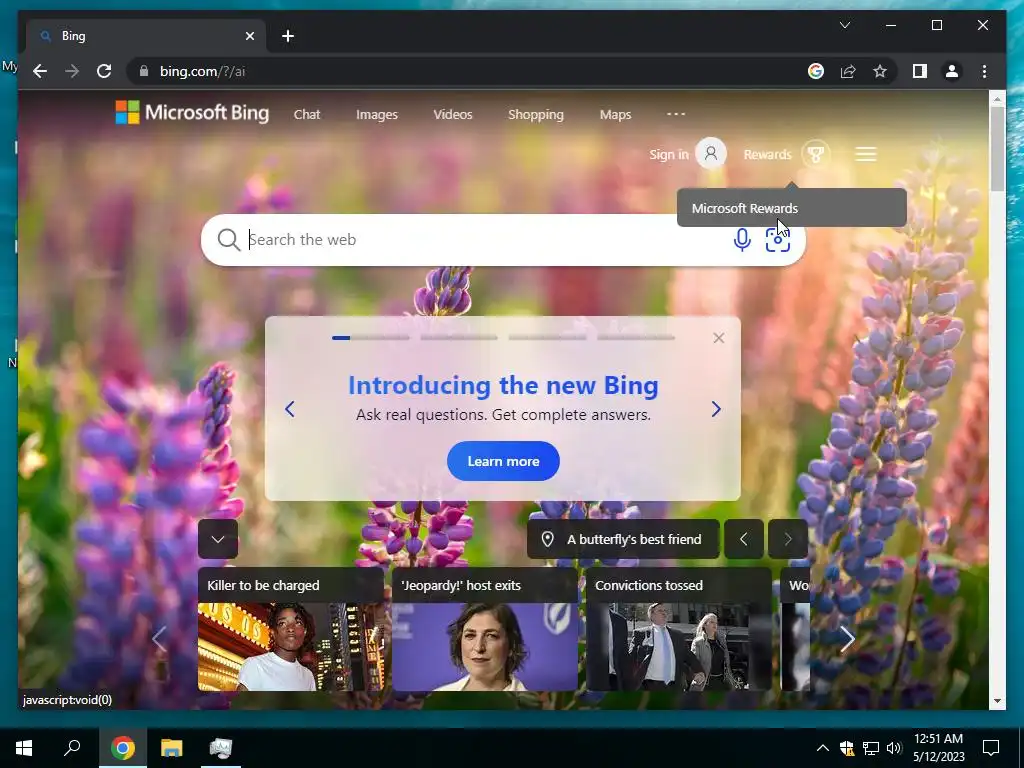This screenshot has width=1024, height=768.
Task: Focus the Search the web input field
Action: point(483,240)
